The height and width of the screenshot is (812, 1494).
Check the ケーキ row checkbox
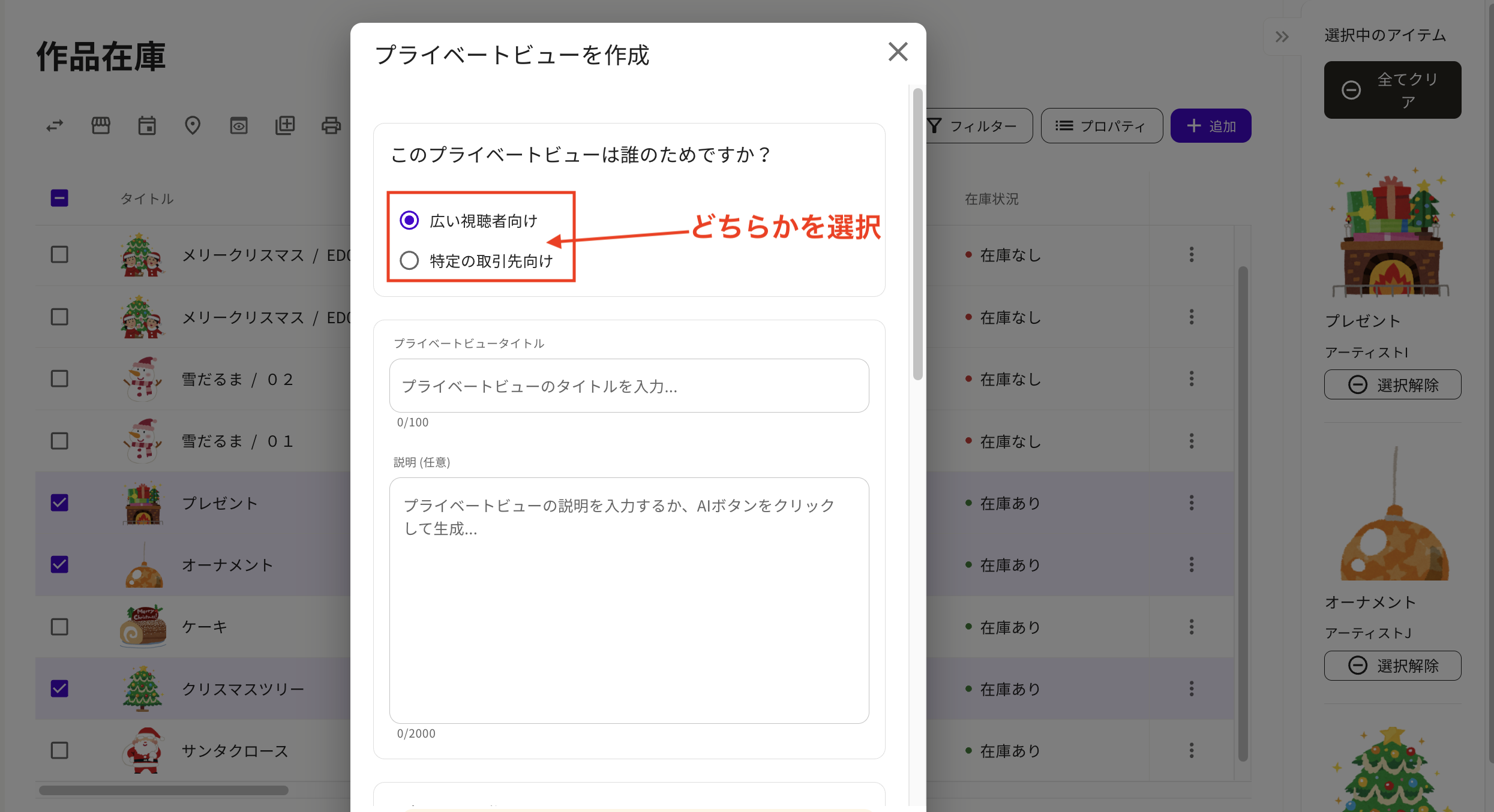(x=59, y=627)
